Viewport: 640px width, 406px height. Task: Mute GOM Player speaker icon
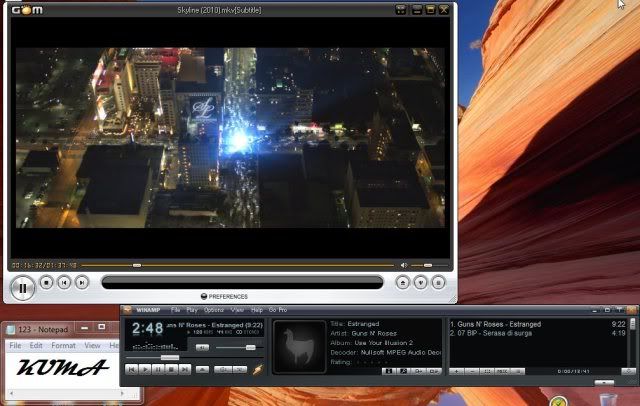pos(404,265)
